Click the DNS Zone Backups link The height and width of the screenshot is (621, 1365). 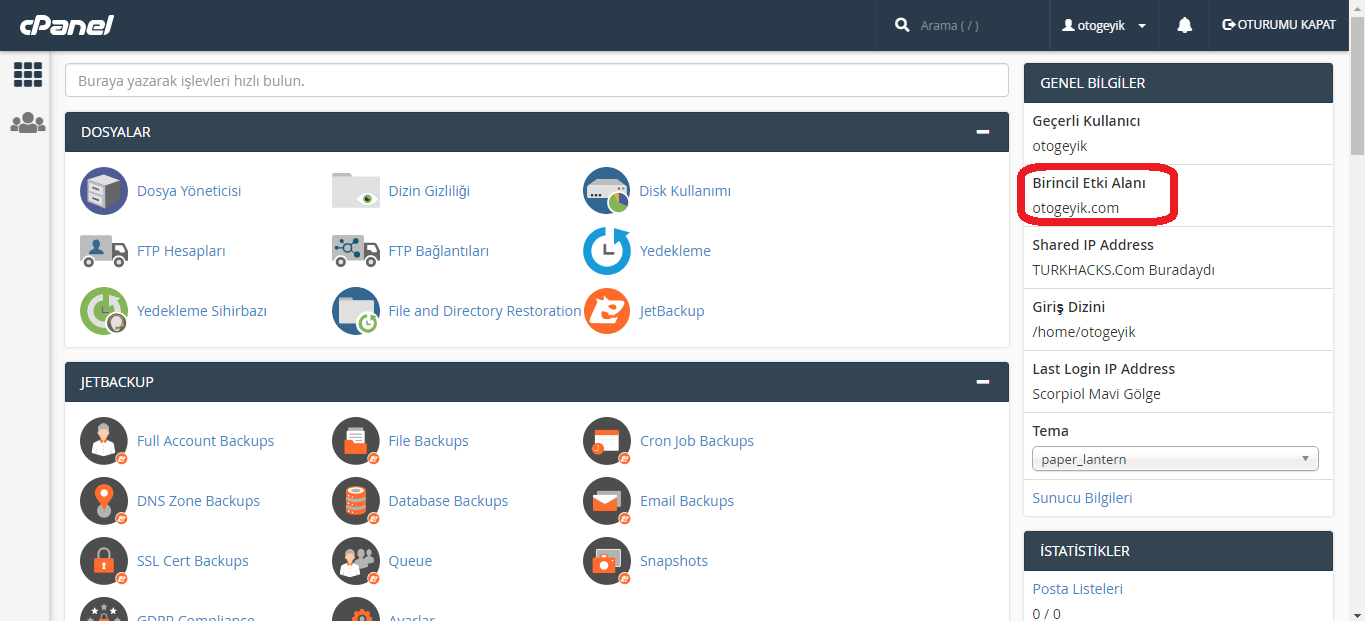(198, 501)
